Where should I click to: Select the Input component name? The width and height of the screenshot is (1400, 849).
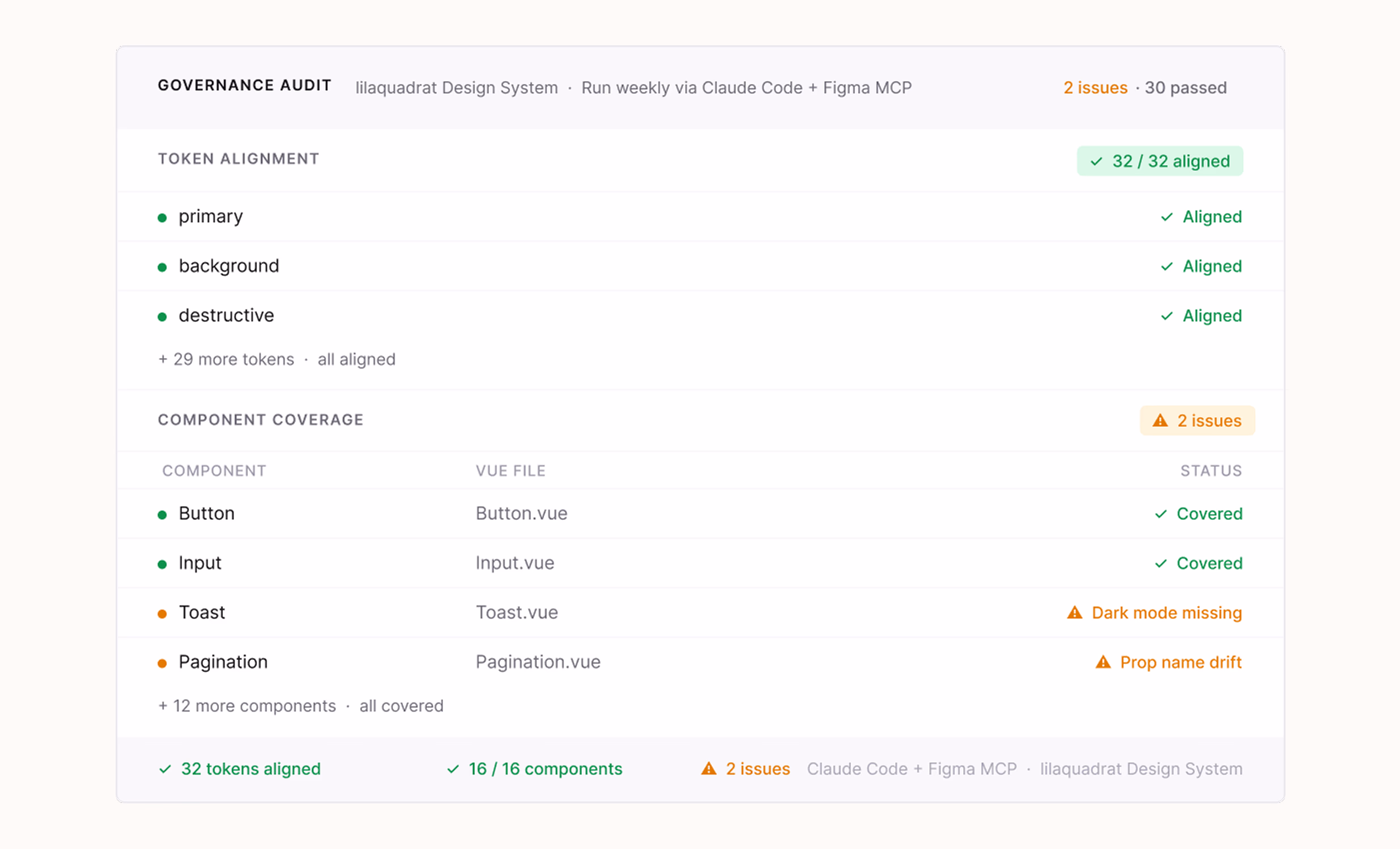tap(200, 563)
